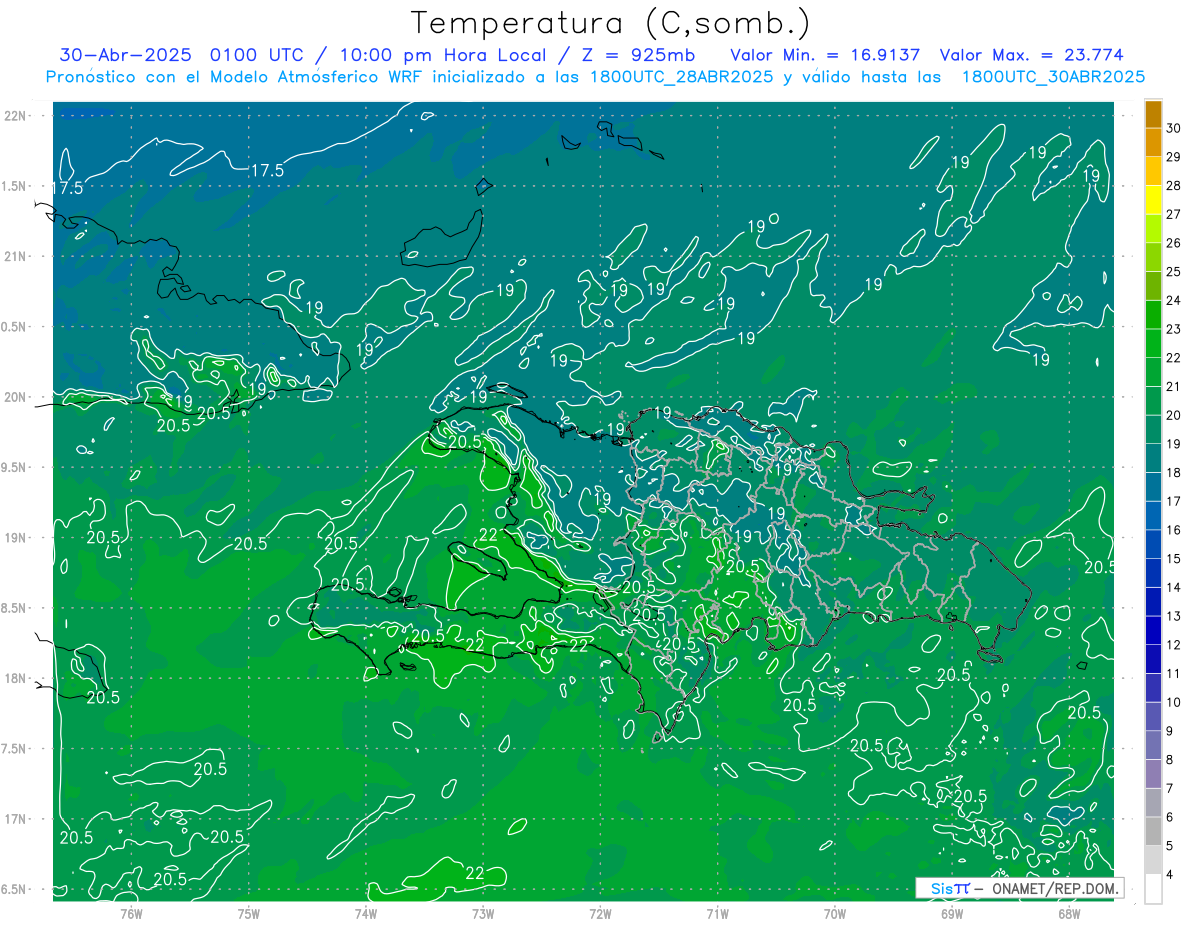Screen dimensions: 1200x927
Task: Click the color scale label "20"
Action: [1174, 415]
